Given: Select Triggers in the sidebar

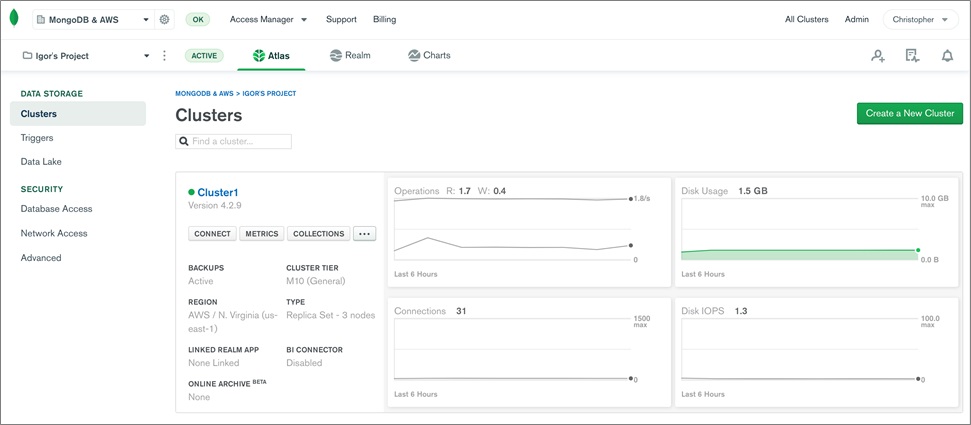Looking at the screenshot, I should pos(37,138).
